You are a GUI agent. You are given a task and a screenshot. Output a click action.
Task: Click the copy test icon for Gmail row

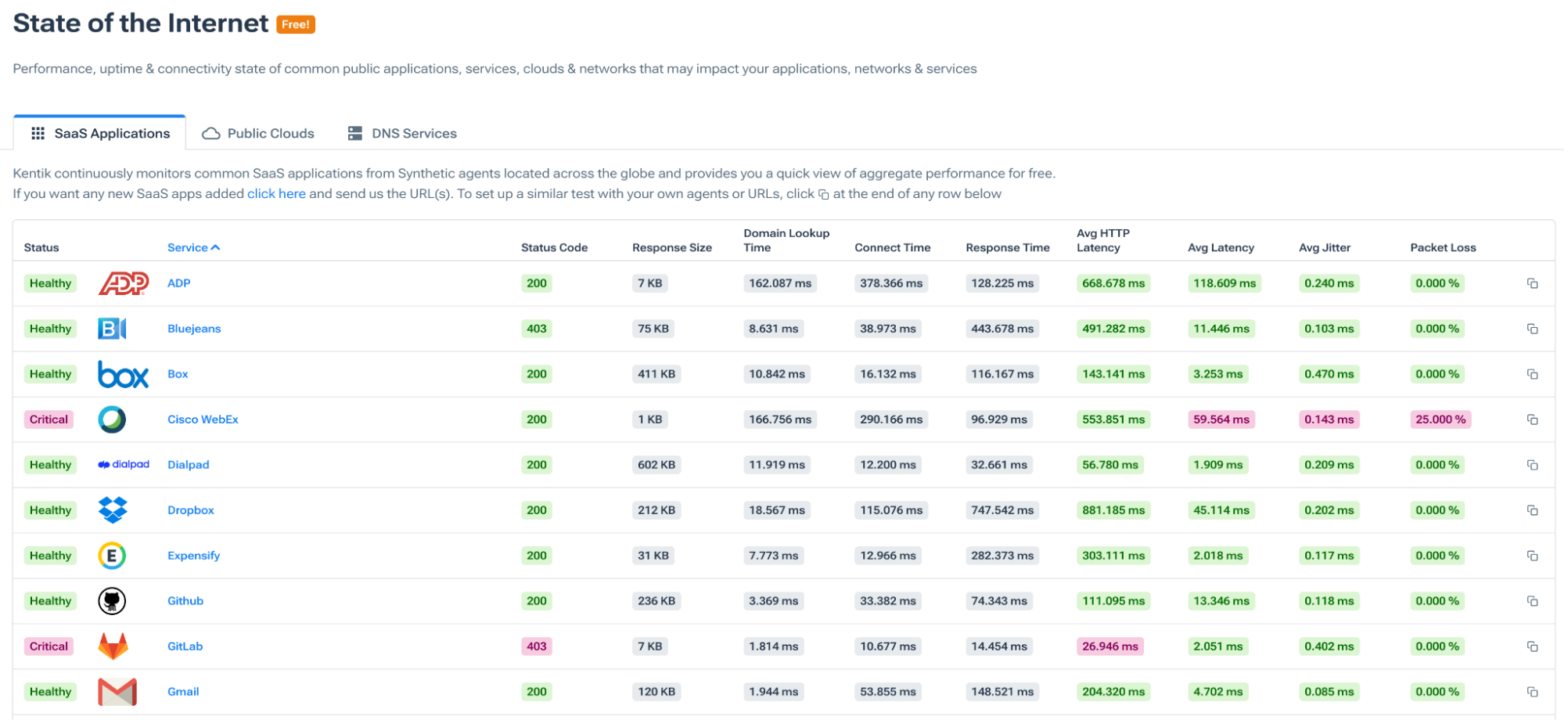click(x=1532, y=692)
